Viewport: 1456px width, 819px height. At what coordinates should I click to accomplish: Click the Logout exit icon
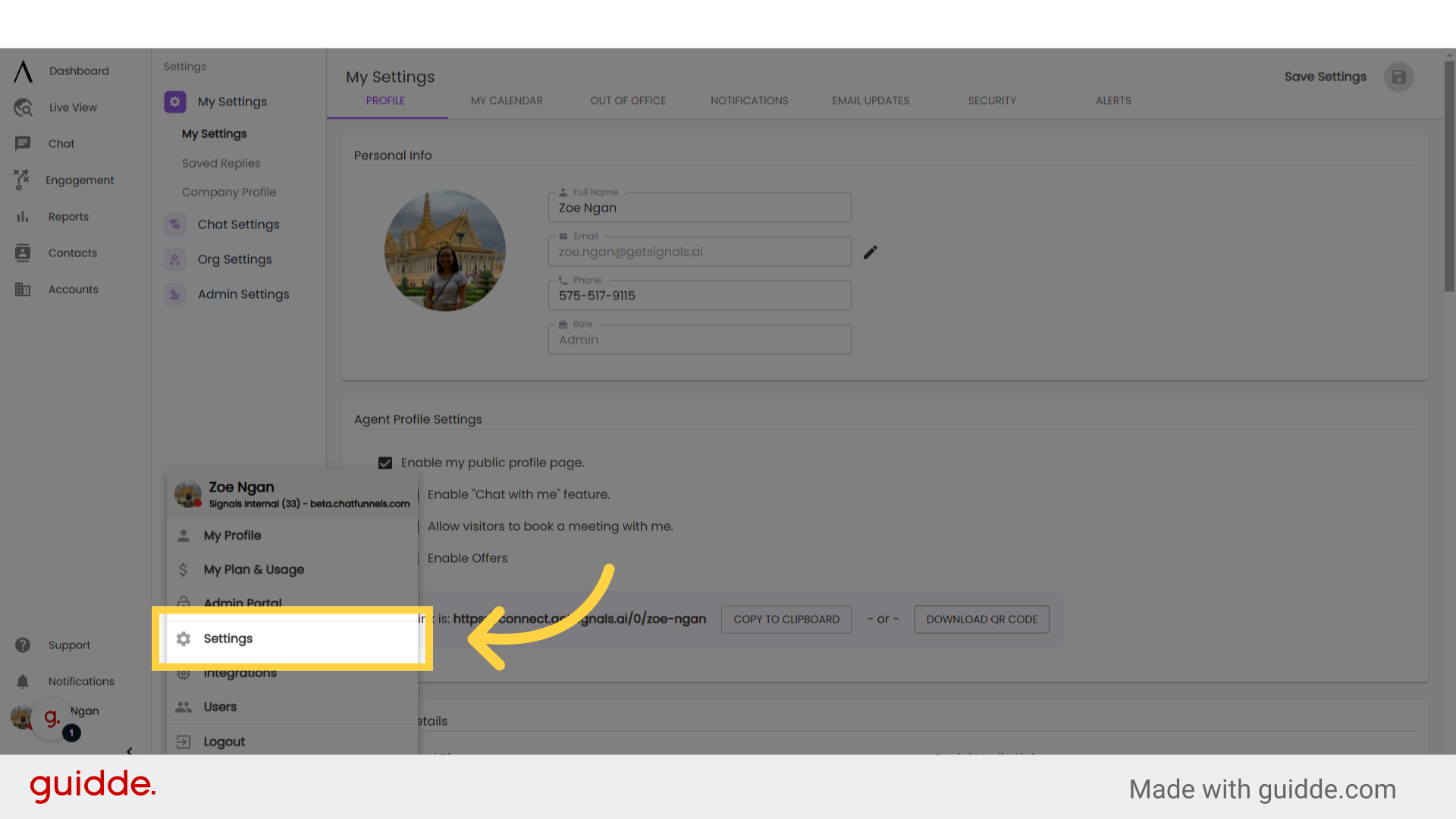184,742
